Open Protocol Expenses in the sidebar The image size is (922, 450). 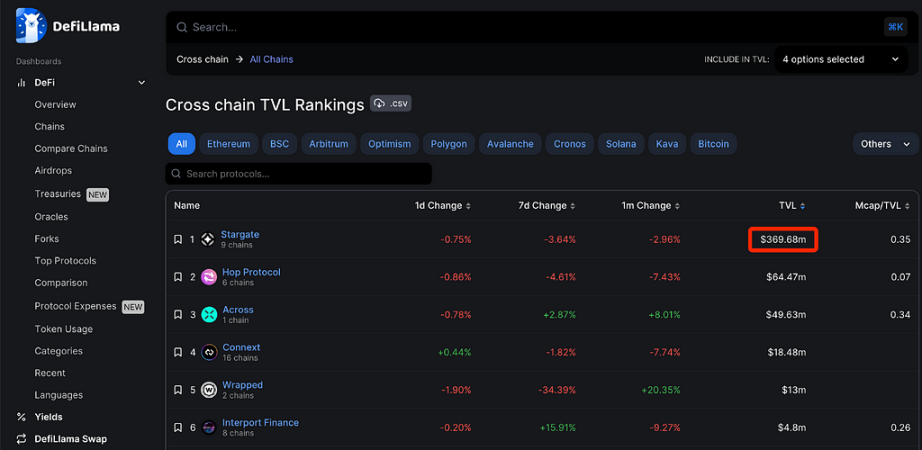[x=75, y=306]
